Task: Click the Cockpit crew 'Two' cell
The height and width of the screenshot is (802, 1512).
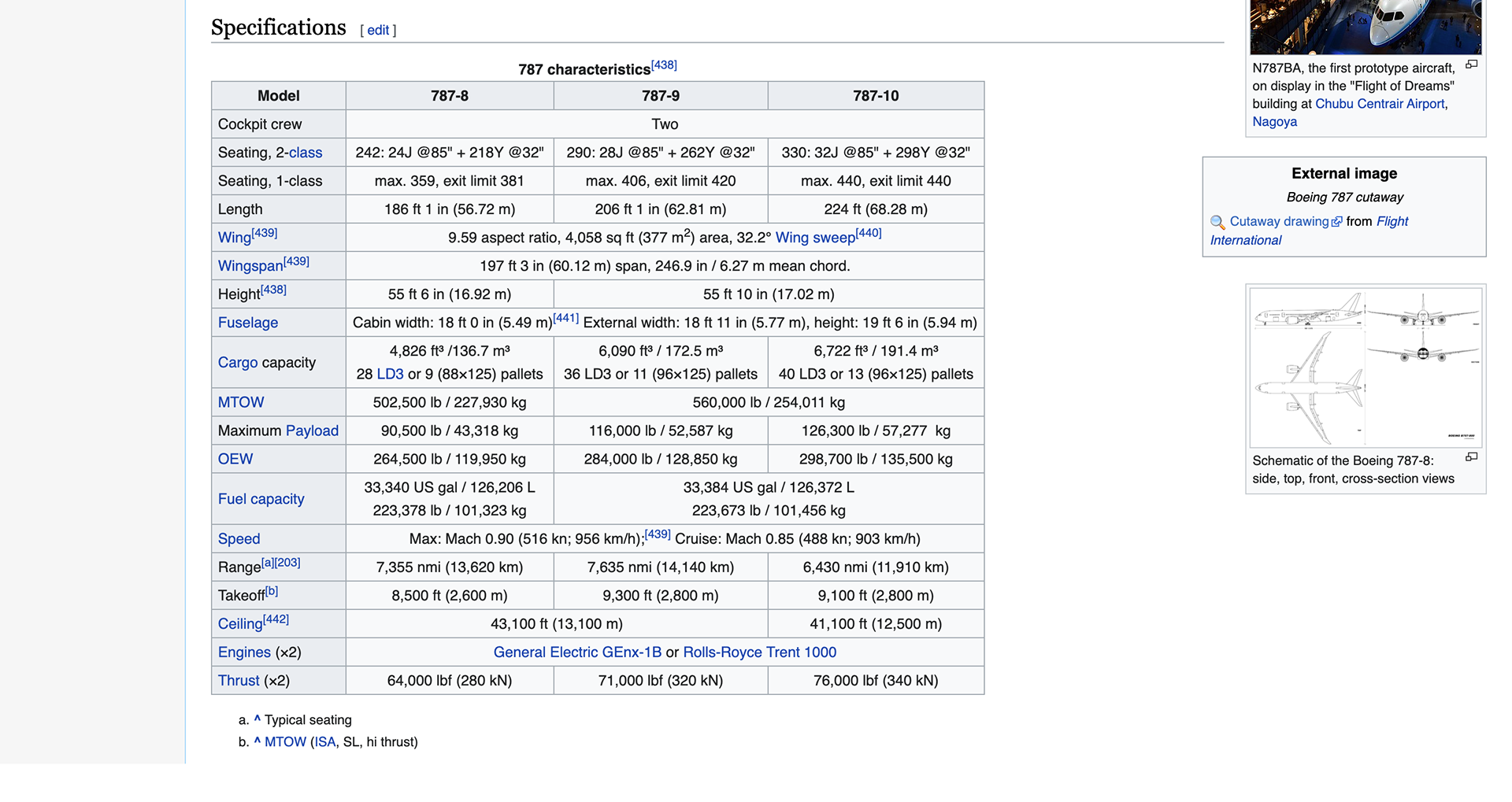Action: click(665, 124)
